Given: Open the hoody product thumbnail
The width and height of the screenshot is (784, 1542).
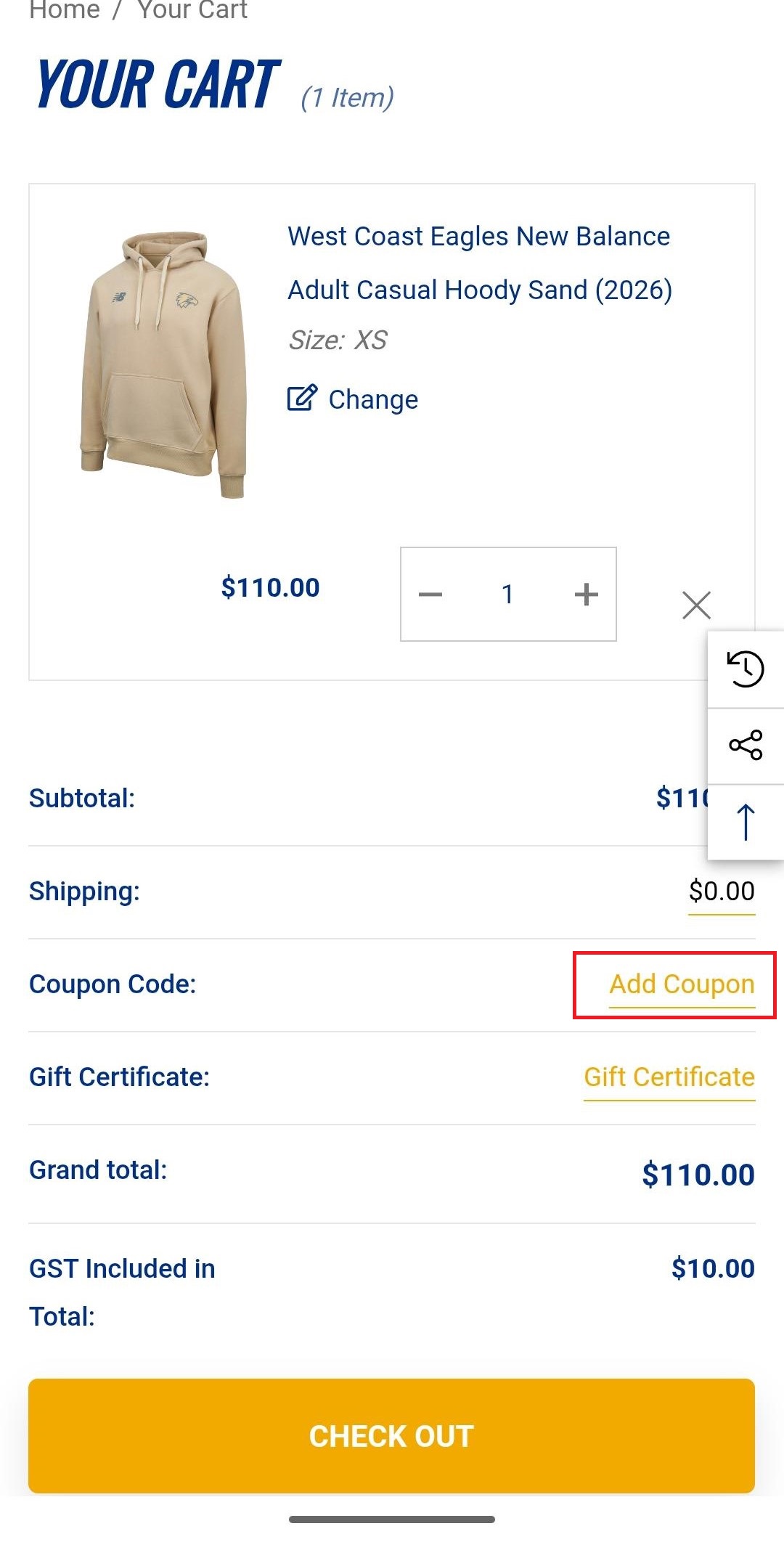Looking at the screenshot, I should point(164,364).
